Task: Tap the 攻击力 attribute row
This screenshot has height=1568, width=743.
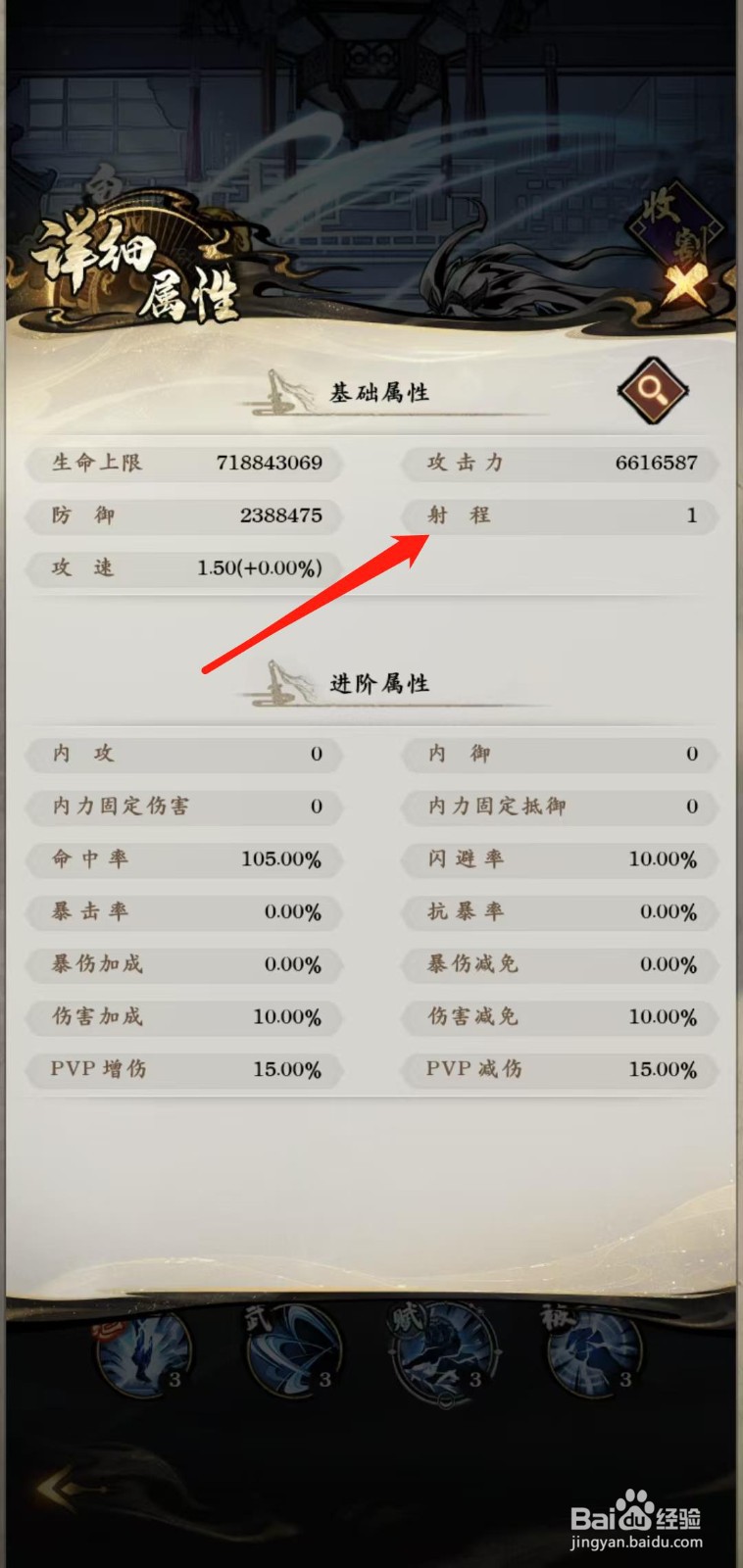Action: pos(560,463)
